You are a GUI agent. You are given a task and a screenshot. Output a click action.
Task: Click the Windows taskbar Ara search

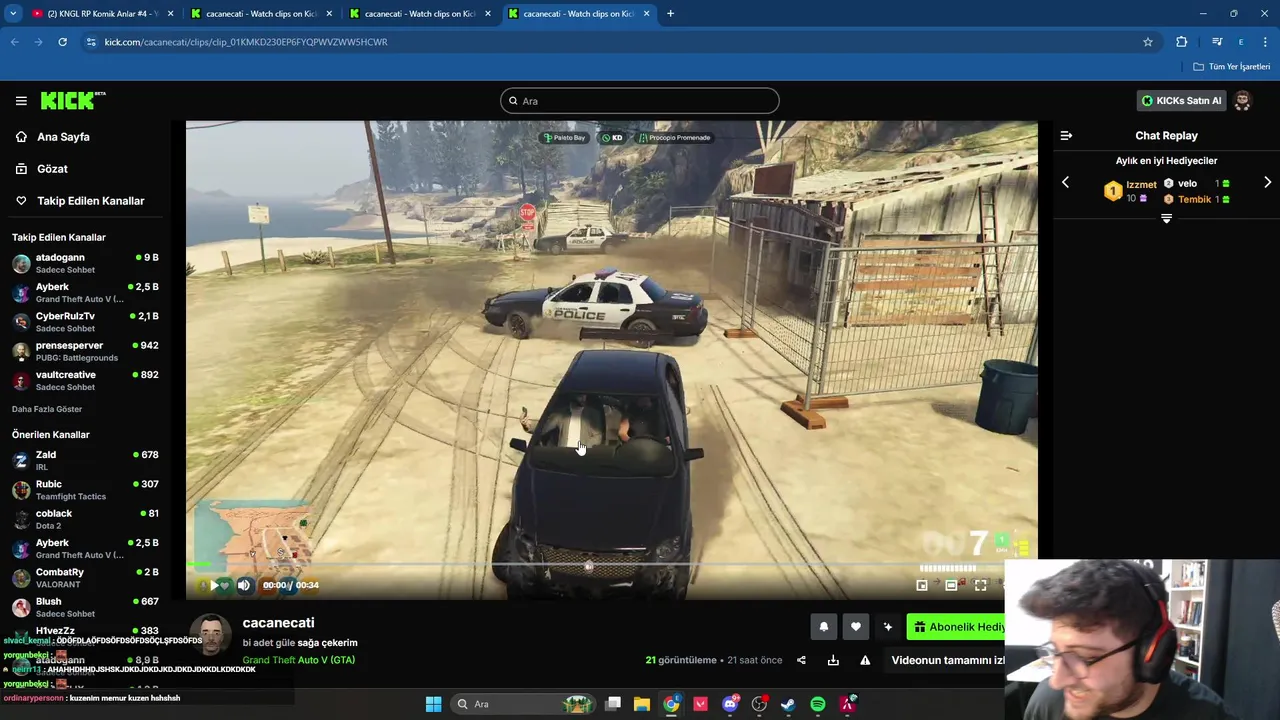click(x=524, y=704)
